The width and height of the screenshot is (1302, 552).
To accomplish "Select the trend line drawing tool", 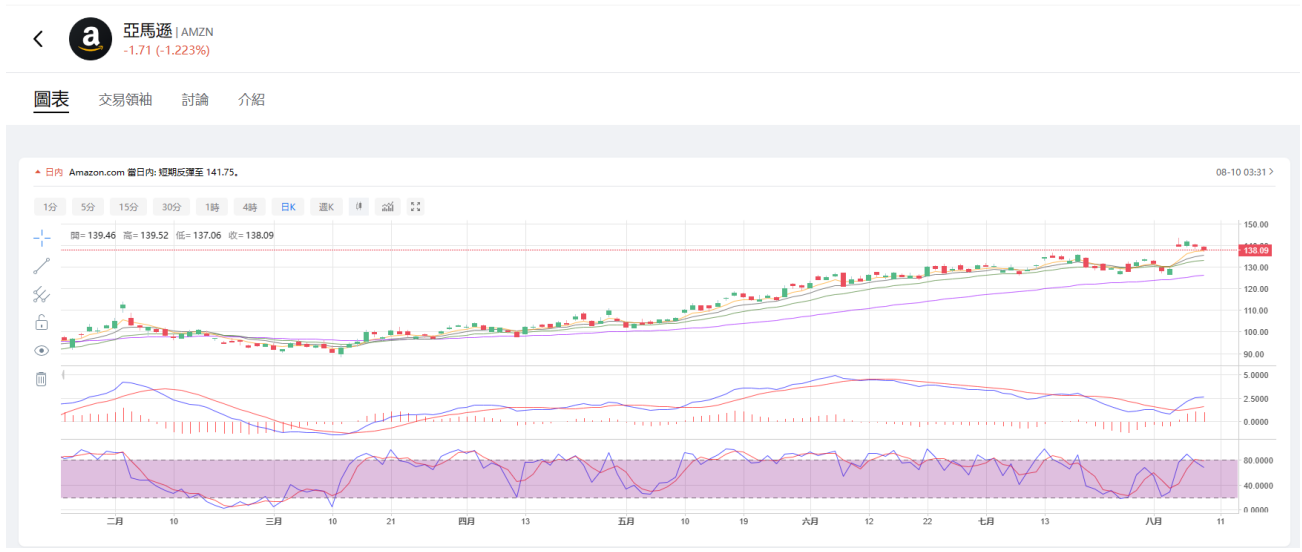I will click(x=41, y=266).
